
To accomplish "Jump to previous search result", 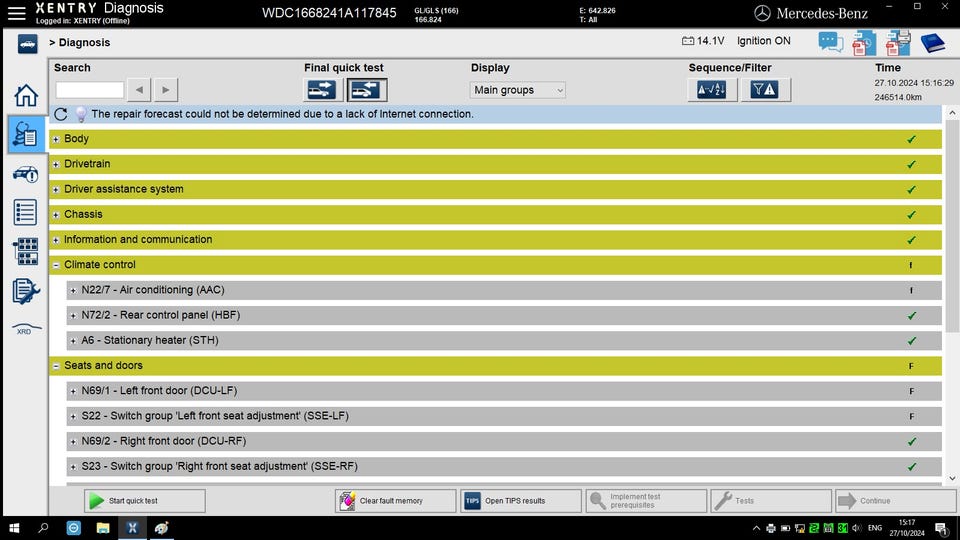I will click(140, 90).
